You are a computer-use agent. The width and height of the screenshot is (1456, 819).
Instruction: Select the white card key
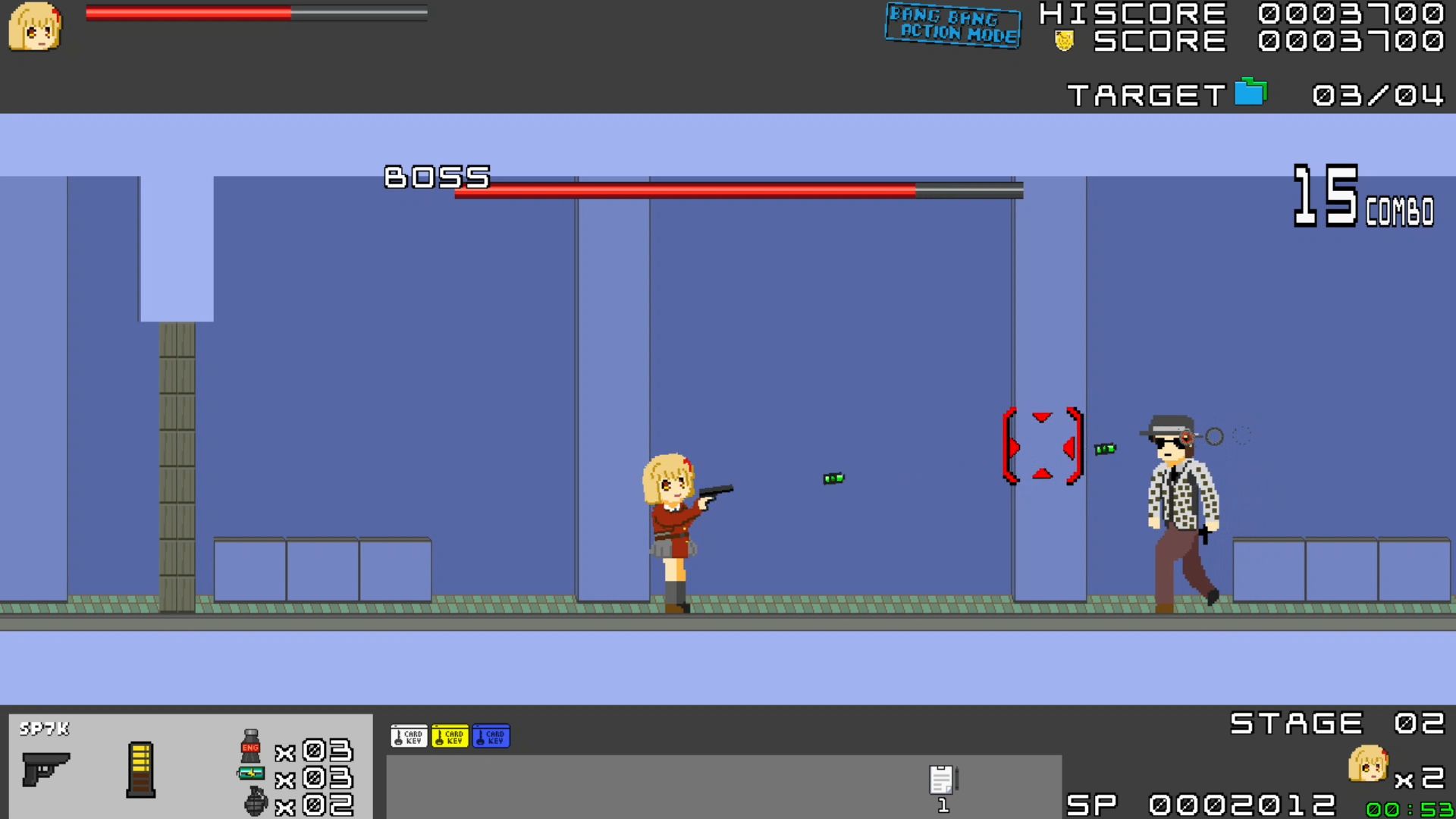[409, 736]
